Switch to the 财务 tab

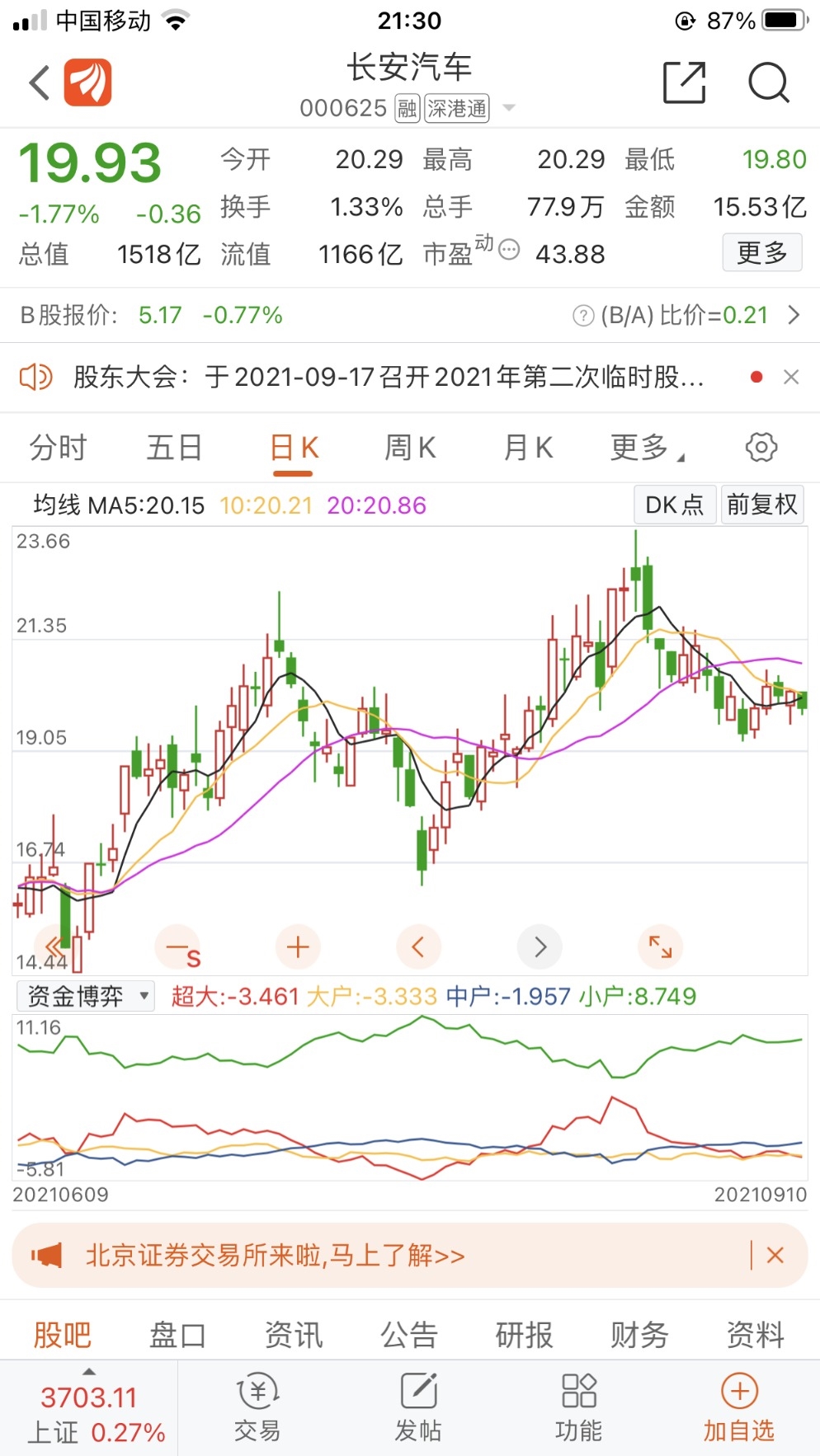[639, 1335]
